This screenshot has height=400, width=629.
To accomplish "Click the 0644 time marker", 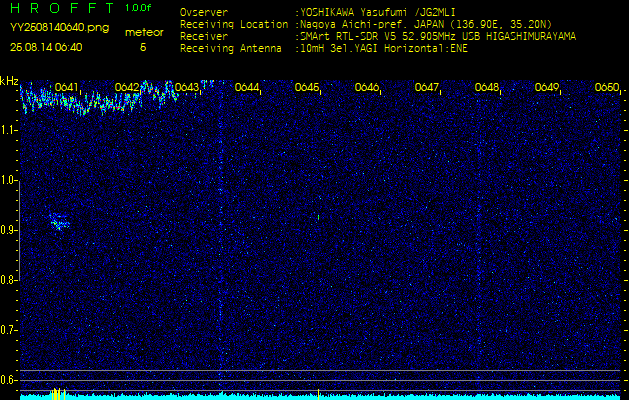I will tap(247, 87).
